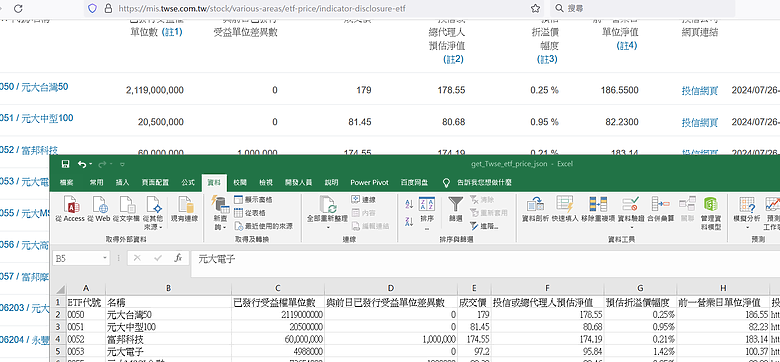The width and height of the screenshot is (780, 362).
Task: Open the 註1 footnote link
Action: coord(172,32)
